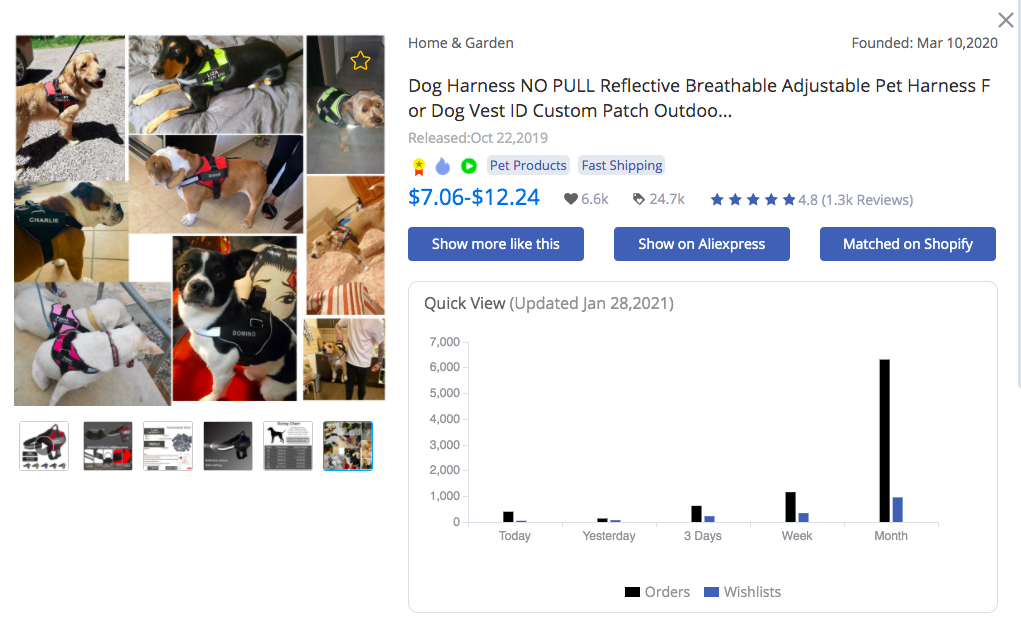Click the tag icon beside 24.7k

pyautogui.click(x=638, y=199)
